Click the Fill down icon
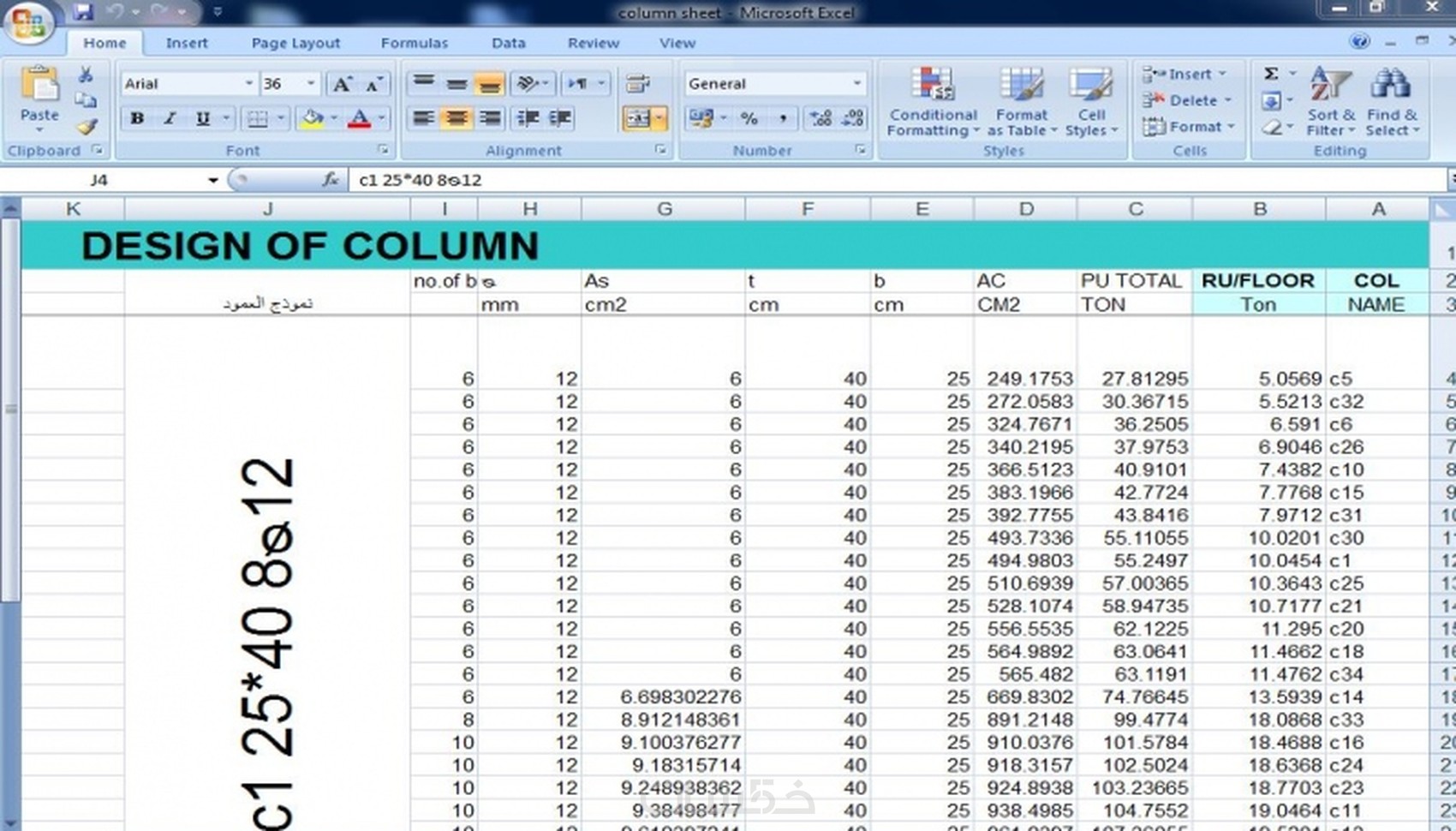Viewport: 1456px width, 831px height. [x=1272, y=101]
